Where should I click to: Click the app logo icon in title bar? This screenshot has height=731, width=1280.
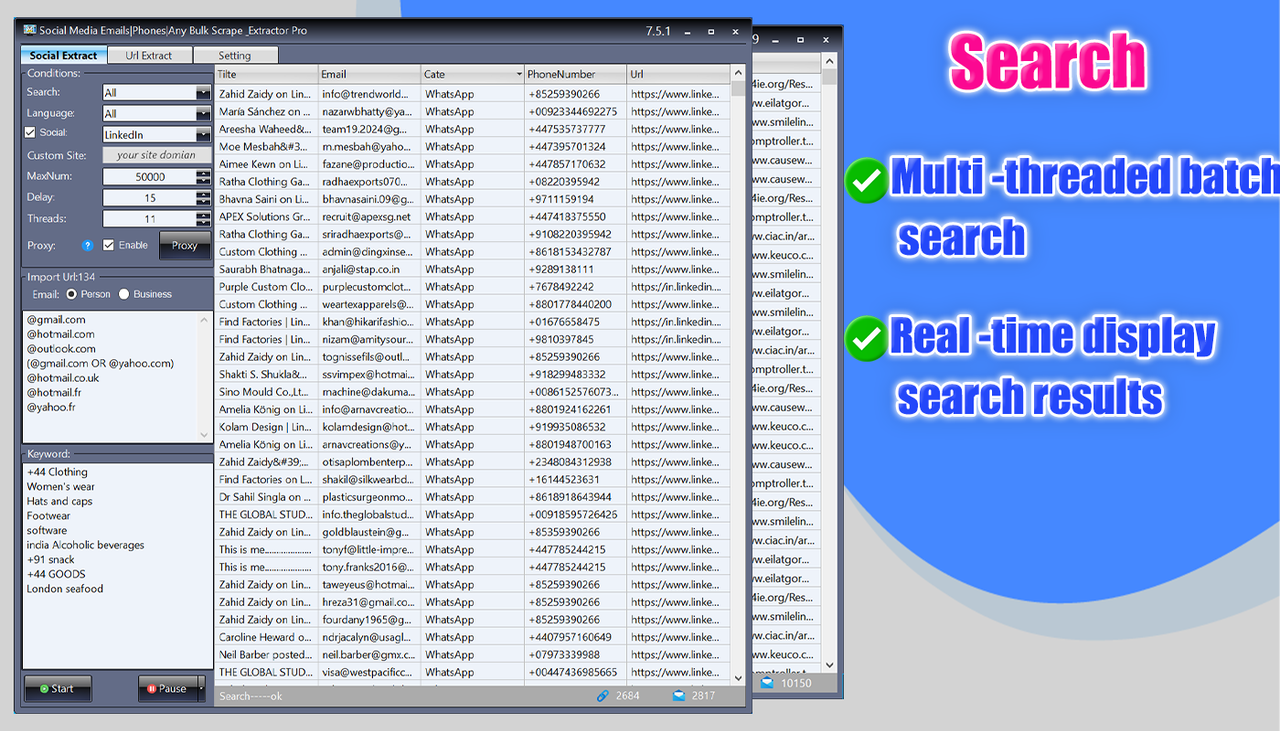click(29, 30)
